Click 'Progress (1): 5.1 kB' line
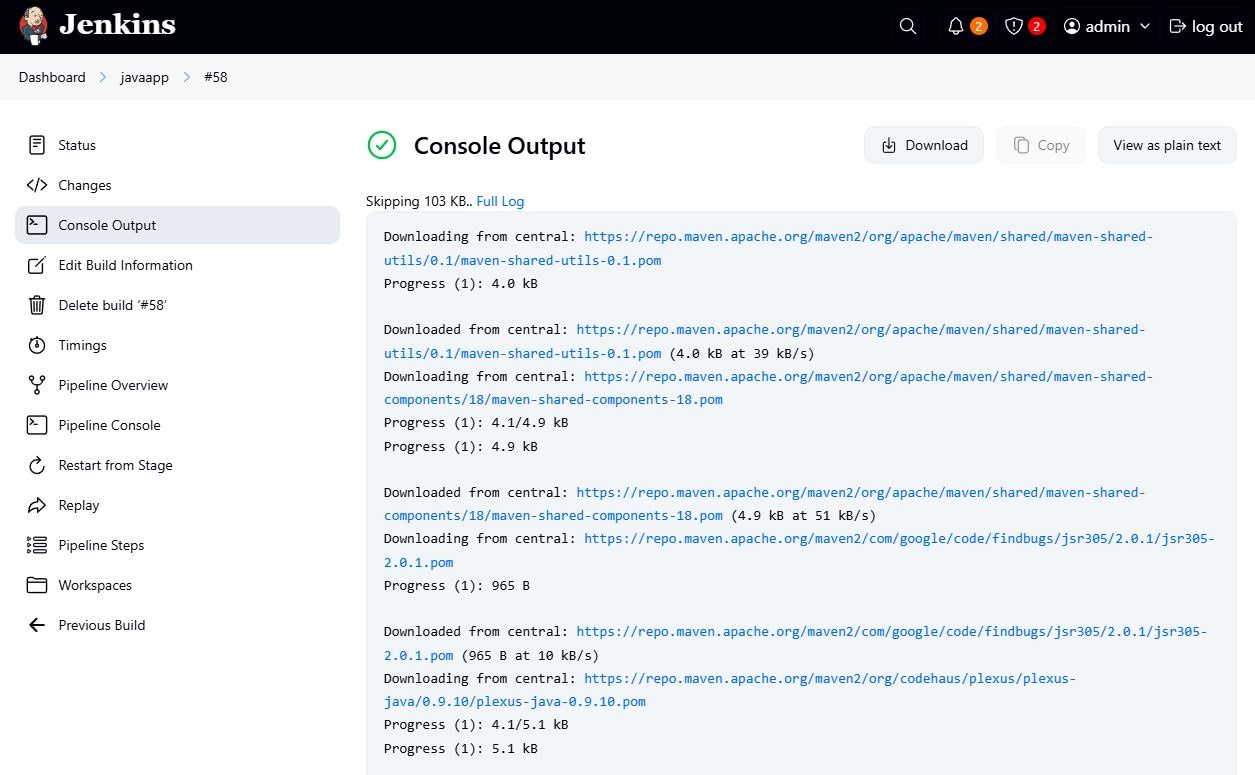The width and height of the screenshot is (1255, 775). [461, 748]
